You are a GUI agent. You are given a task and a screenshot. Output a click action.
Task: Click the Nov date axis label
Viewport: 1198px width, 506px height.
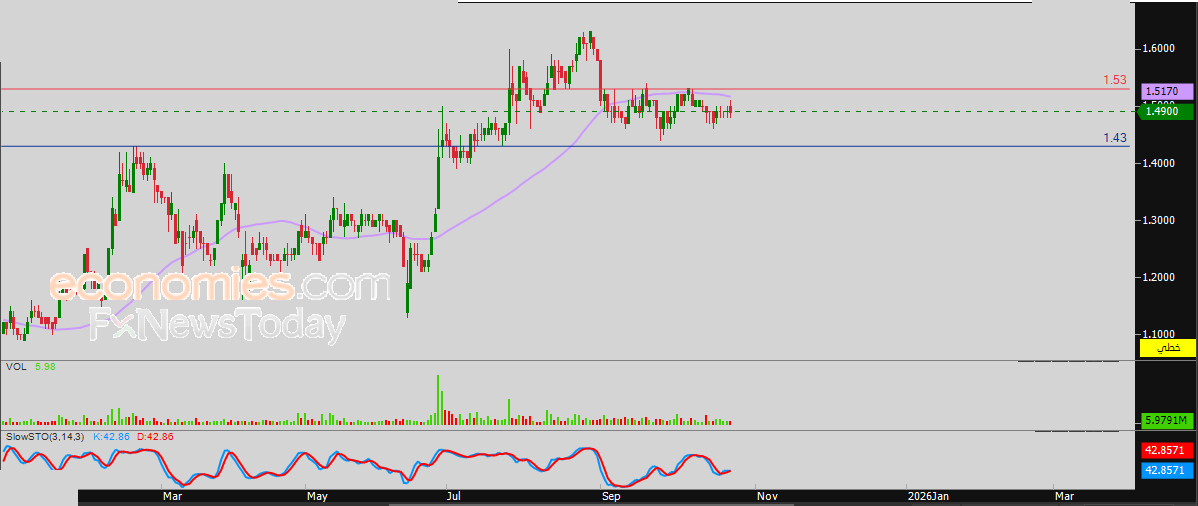click(x=767, y=497)
